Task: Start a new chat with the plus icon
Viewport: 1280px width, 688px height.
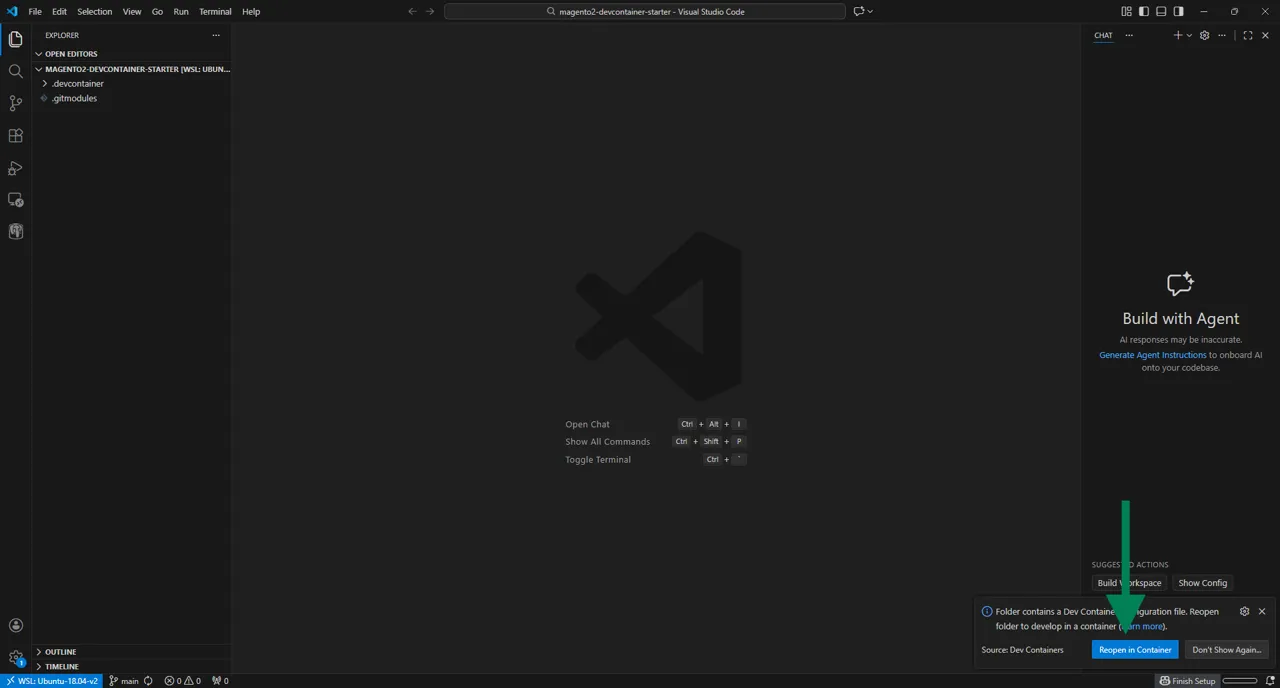Action: tap(1178, 35)
